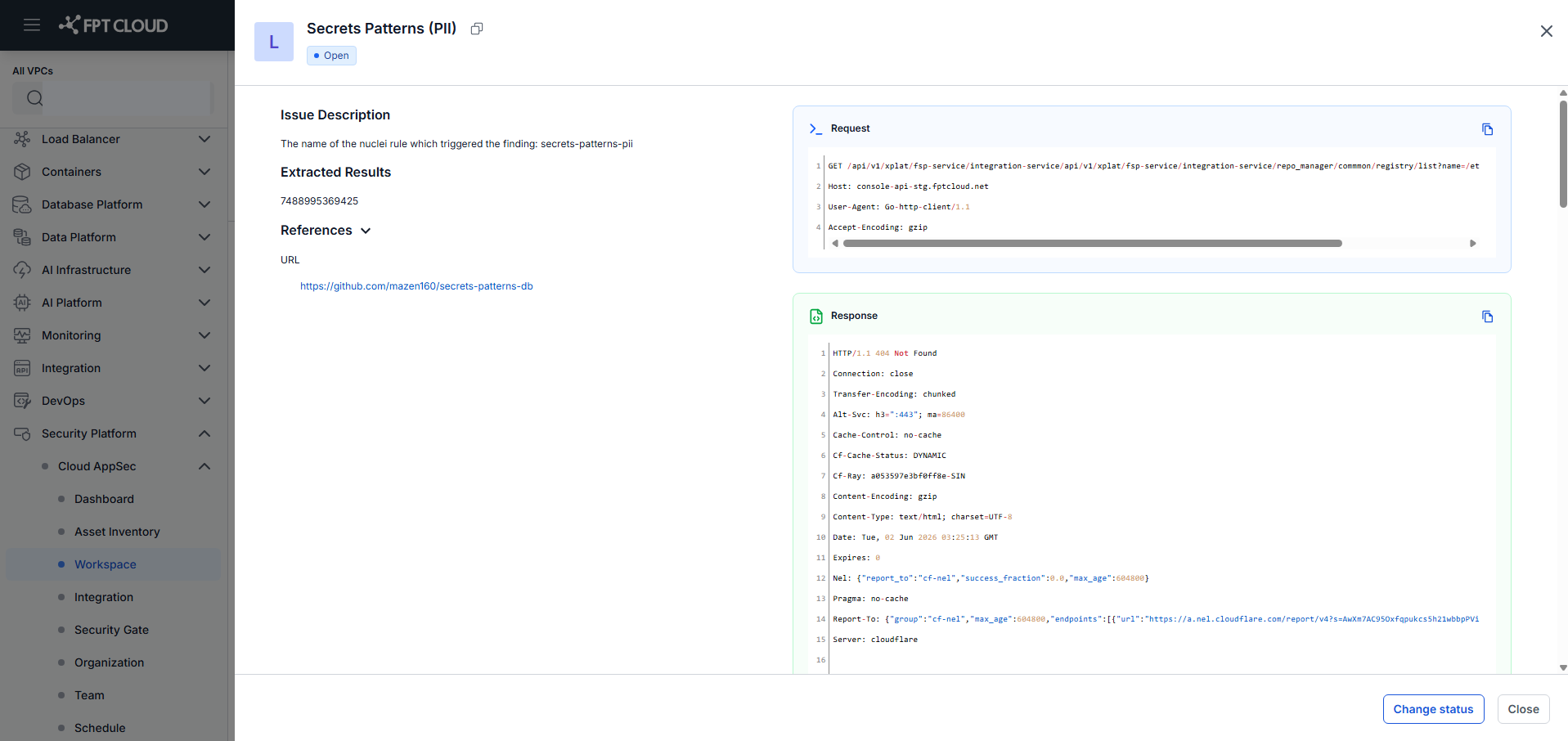Collapse the Security Platform menu
1568x741 pixels.
click(204, 433)
